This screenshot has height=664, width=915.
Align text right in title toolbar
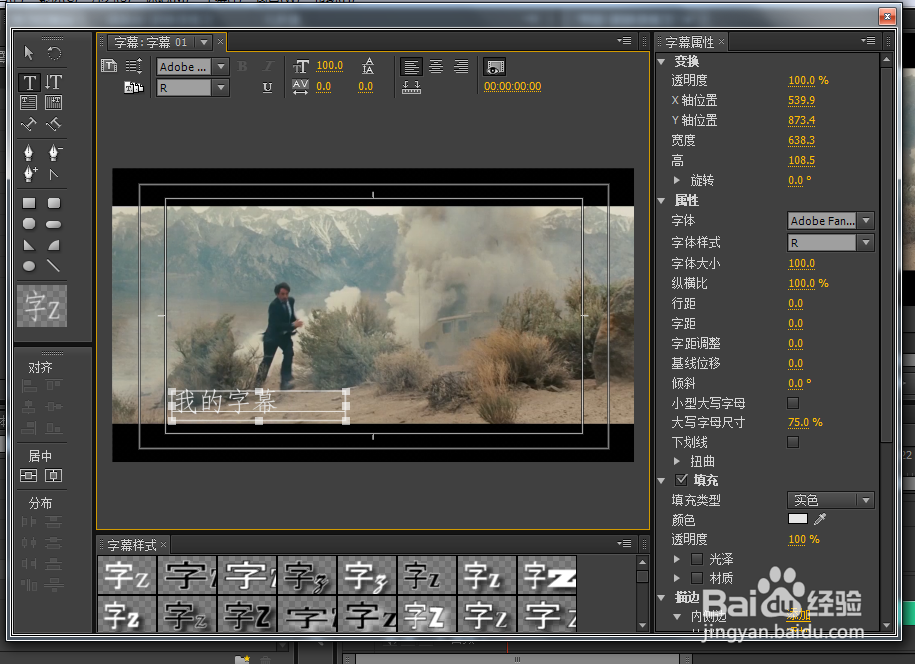click(x=461, y=67)
